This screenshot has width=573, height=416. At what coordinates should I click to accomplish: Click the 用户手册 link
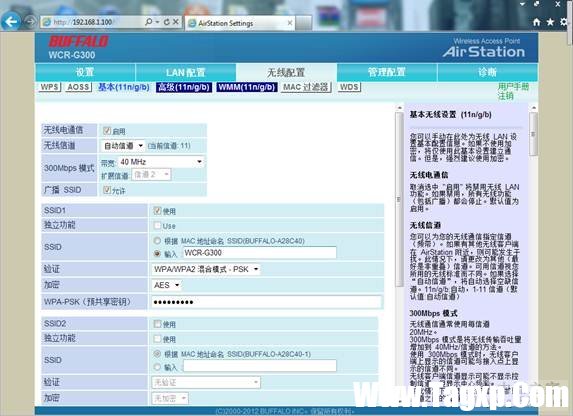513,87
